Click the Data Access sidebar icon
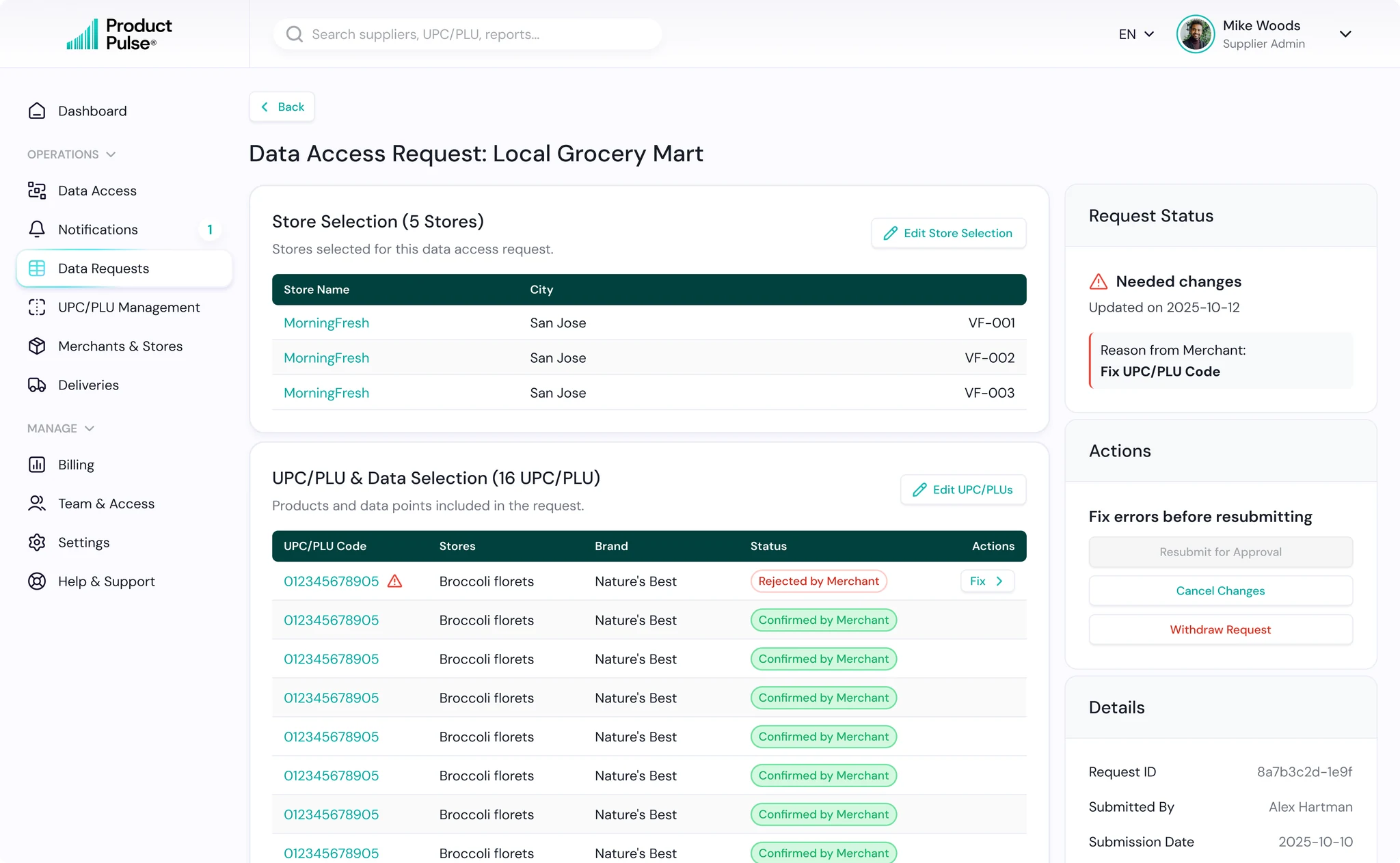Image resolution: width=1400 pixels, height=863 pixels. click(37, 191)
